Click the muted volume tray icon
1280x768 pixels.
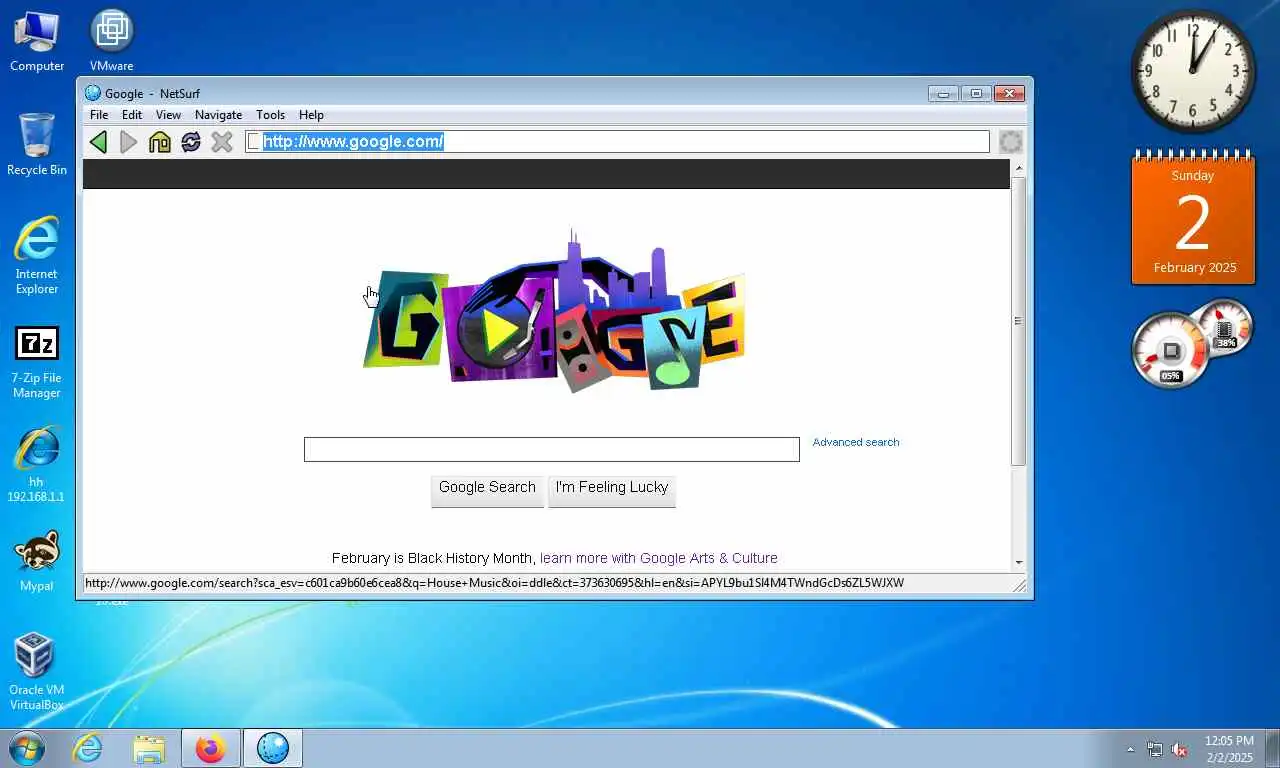coord(1179,749)
